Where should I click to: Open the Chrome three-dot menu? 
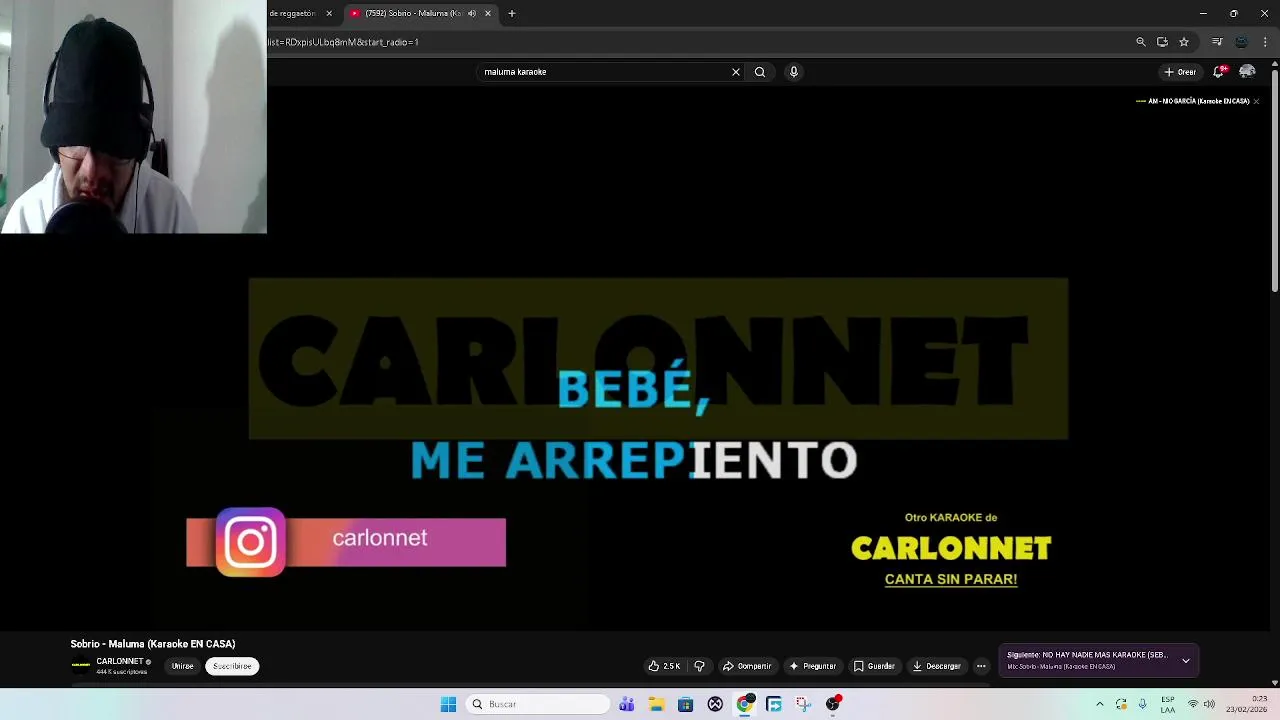[x=1265, y=42]
